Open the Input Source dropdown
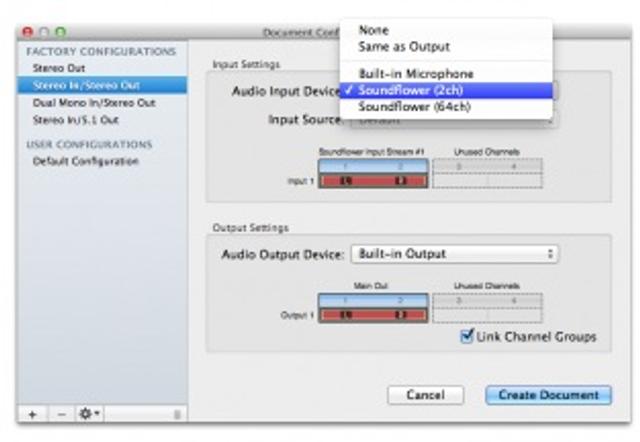 point(453,120)
